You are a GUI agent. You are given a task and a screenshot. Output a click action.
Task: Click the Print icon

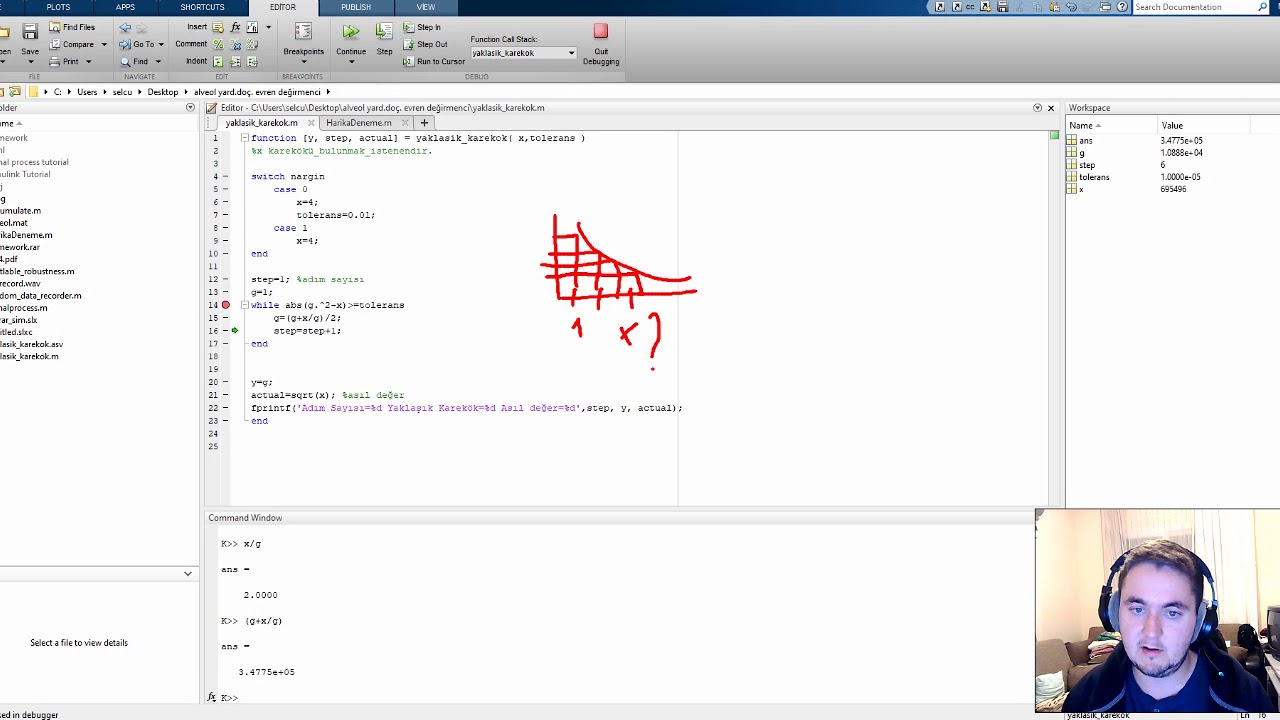tap(54, 61)
